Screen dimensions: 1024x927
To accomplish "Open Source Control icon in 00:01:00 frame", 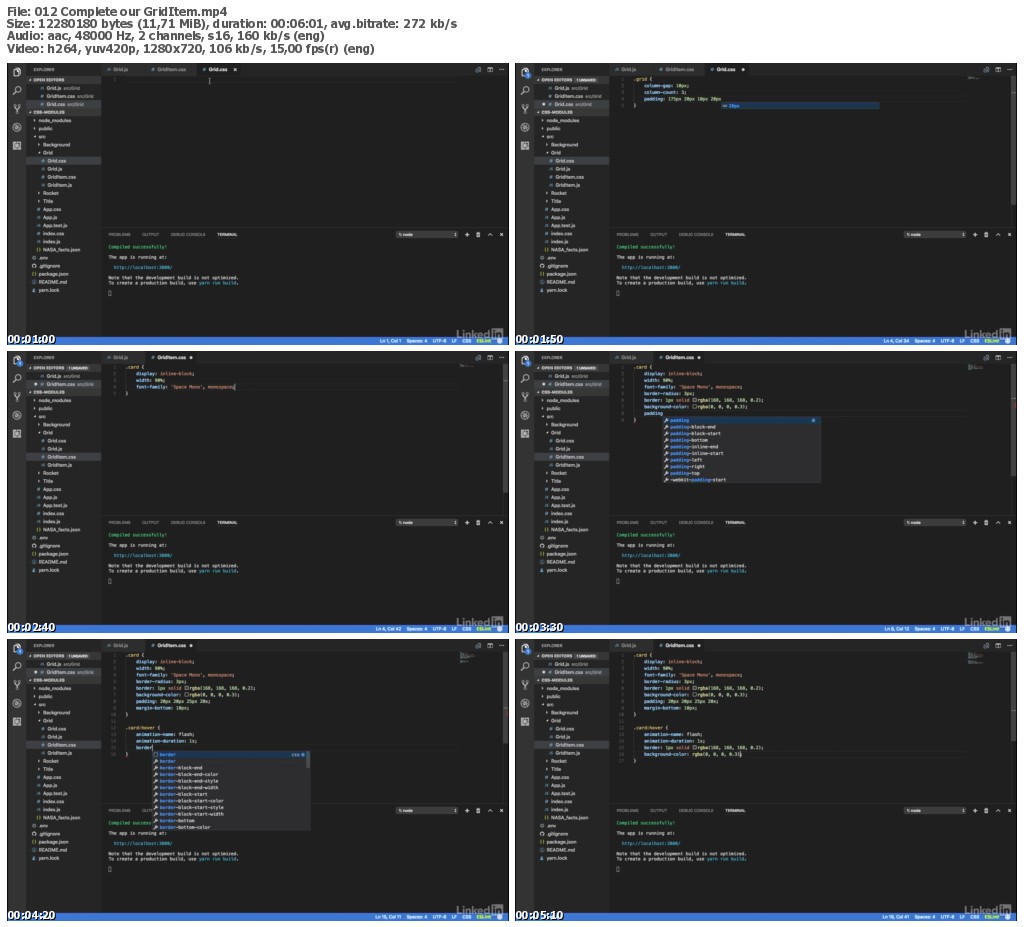I will [17, 108].
